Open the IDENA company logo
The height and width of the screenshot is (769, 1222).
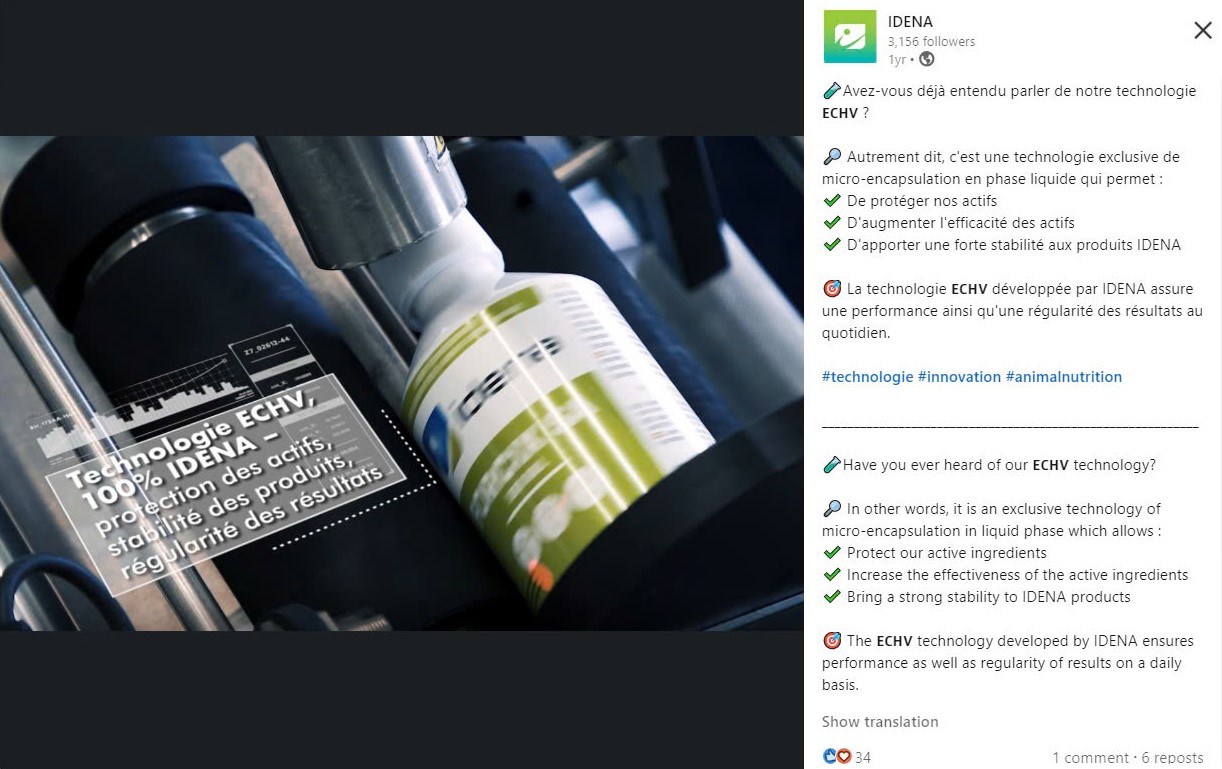tap(848, 36)
